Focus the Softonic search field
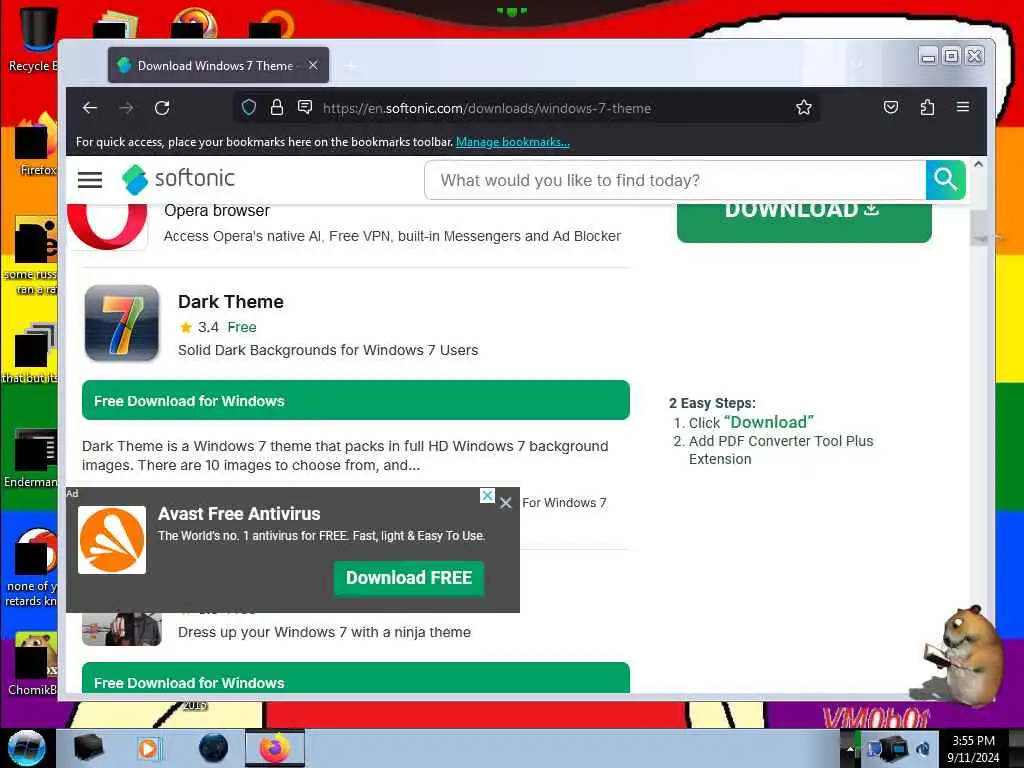This screenshot has height=768, width=1024. [675, 180]
